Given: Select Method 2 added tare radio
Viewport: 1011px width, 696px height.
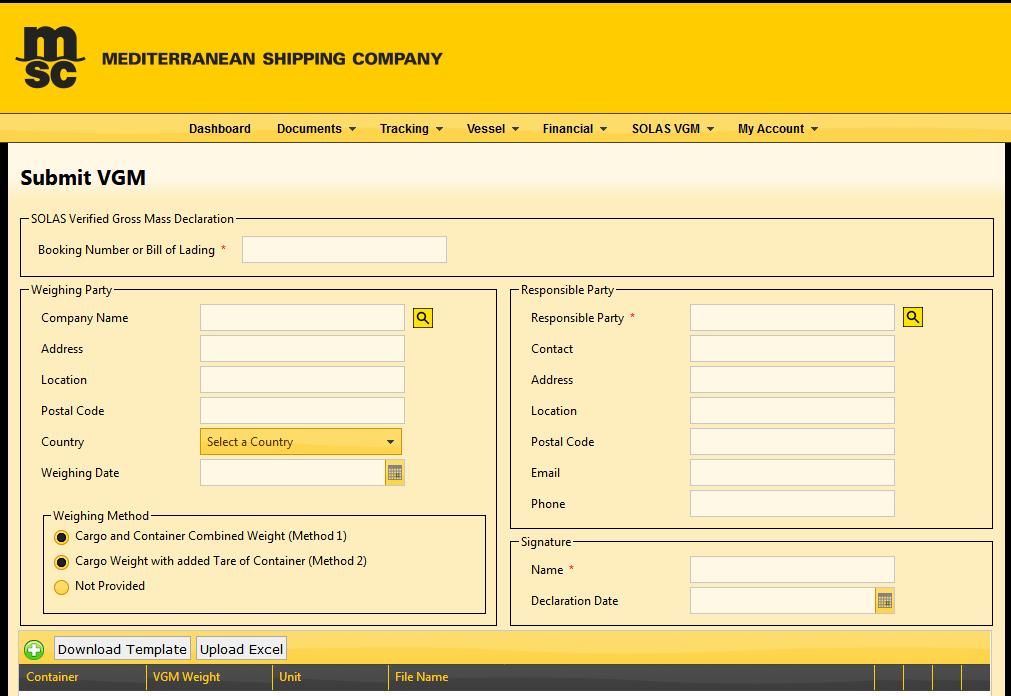Looking at the screenshot, I should 61,562.
